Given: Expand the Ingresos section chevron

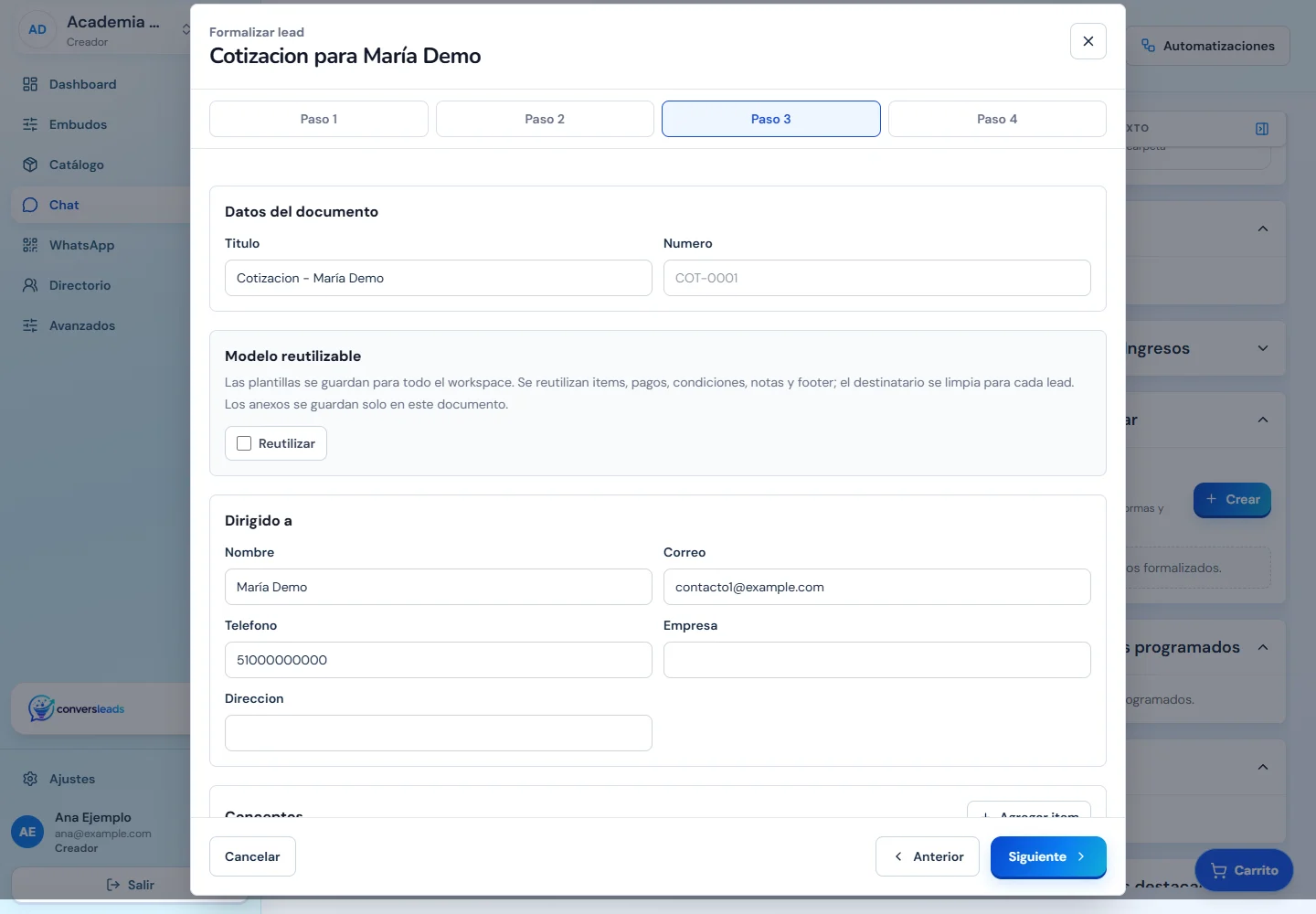Looking at the screenshot, I should (x=1263, y=348).
